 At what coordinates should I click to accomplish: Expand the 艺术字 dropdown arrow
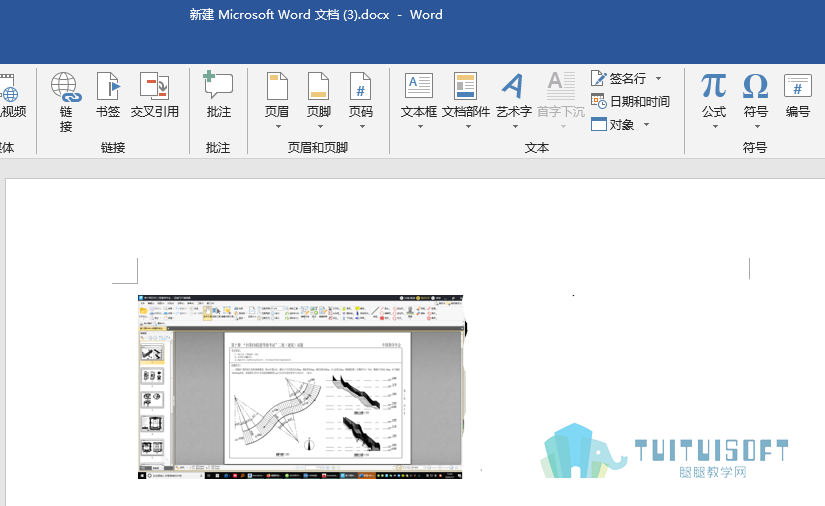[x=515, y=127]
